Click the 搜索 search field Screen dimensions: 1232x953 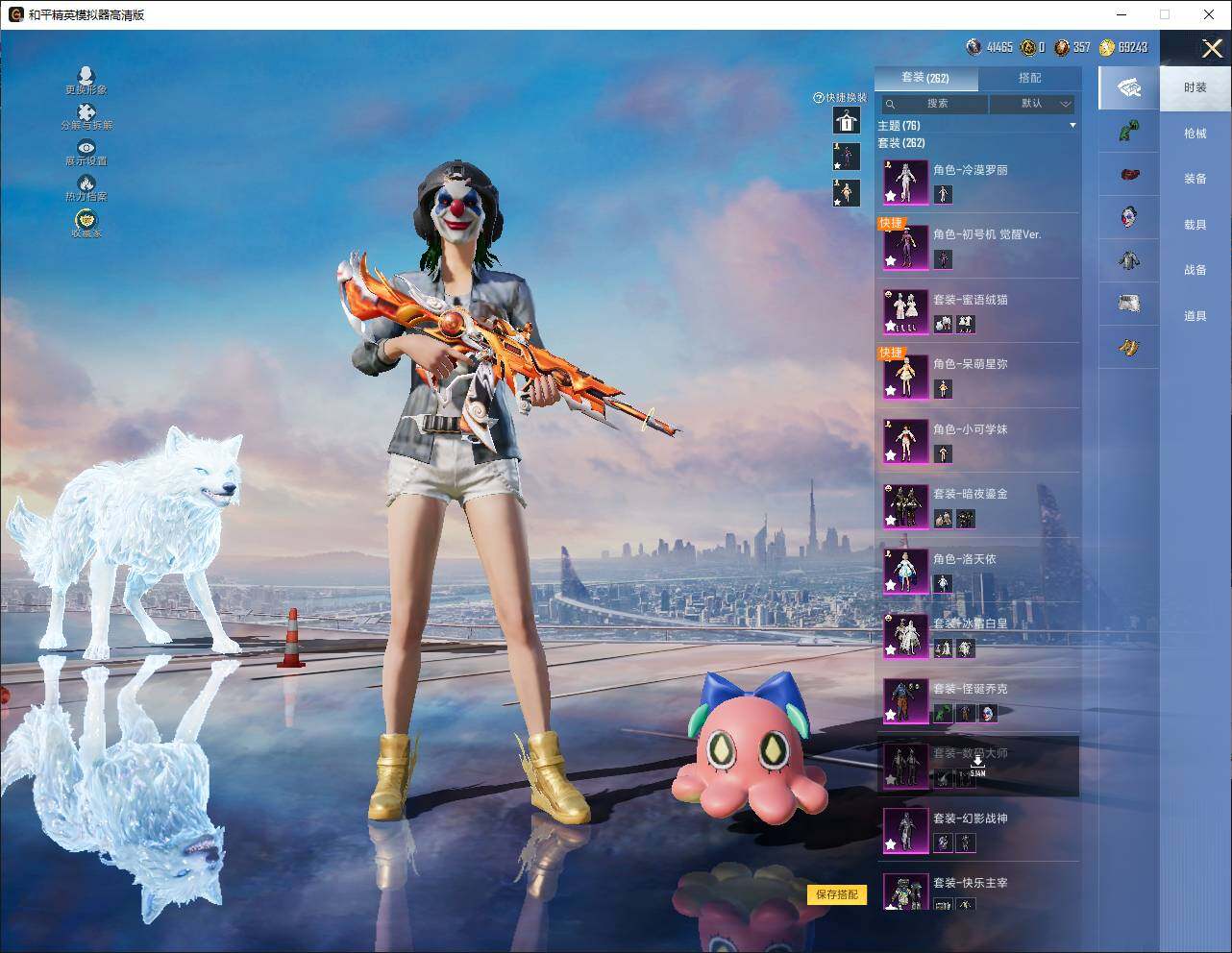tap(935, 104)
